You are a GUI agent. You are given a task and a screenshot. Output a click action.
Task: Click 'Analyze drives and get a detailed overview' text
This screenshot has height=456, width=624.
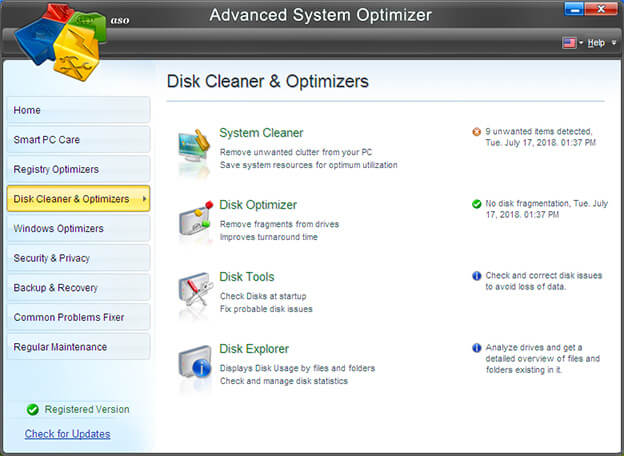[x=542, y=359]
